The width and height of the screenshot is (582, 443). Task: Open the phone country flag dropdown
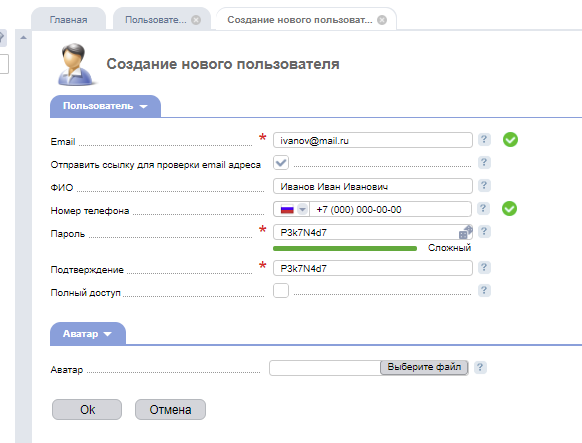(292, 209)
